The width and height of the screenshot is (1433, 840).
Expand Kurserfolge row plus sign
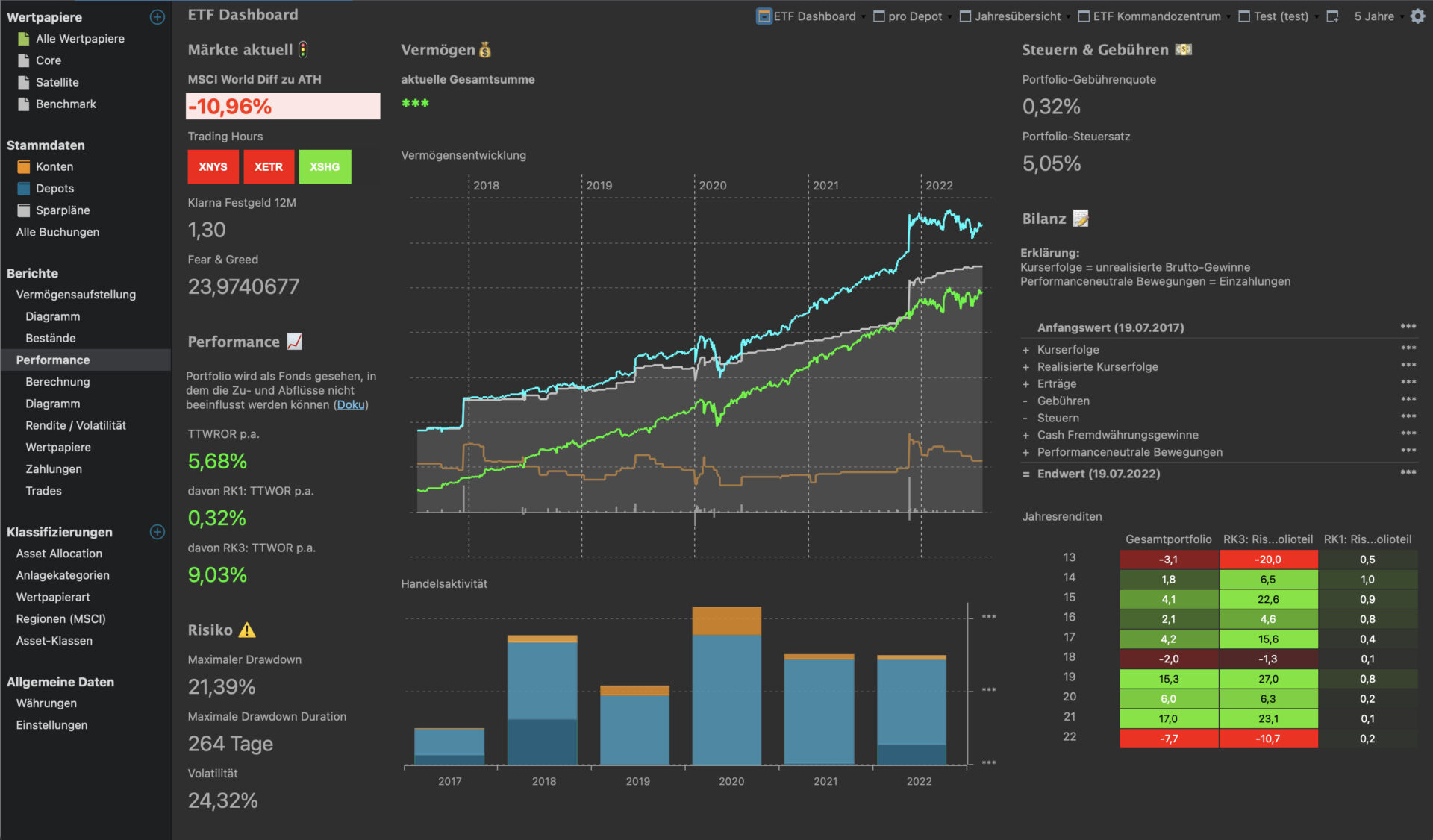click(1025, 350)
